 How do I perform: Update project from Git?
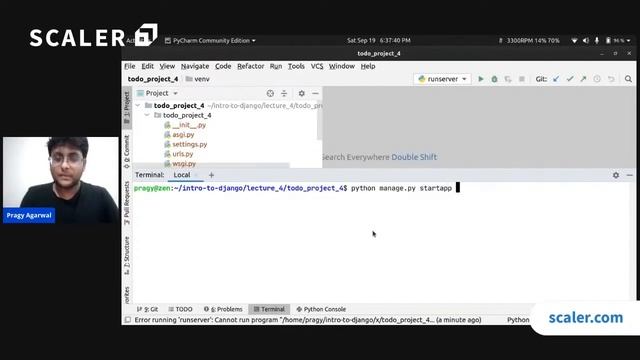[556, 79]
